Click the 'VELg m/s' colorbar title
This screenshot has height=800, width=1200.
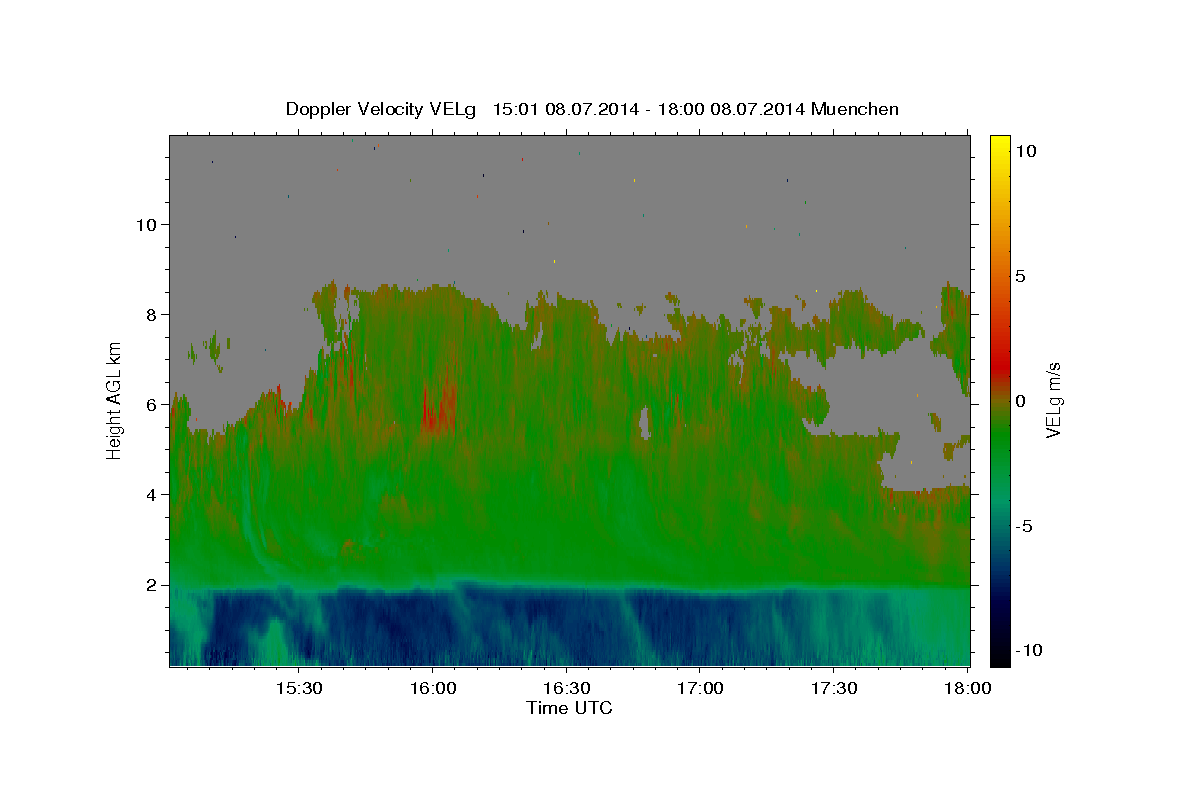pyautogui.click(x=1054, y=399)
